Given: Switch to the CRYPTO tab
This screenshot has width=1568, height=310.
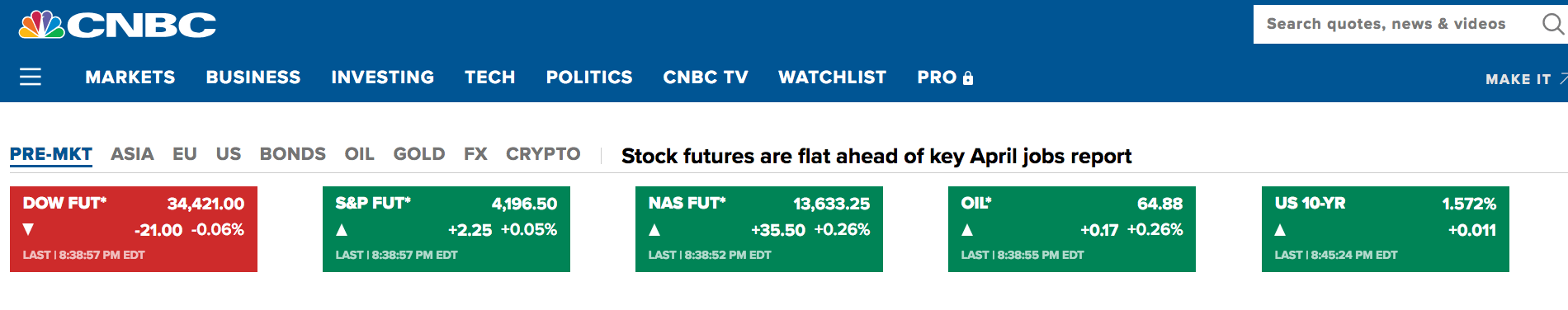Looking at the screenshot, I should [543, 154].
